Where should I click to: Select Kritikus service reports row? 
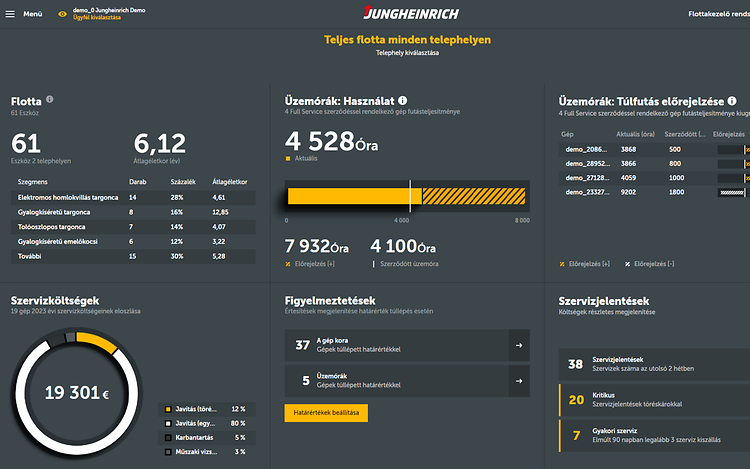(654, 400)
